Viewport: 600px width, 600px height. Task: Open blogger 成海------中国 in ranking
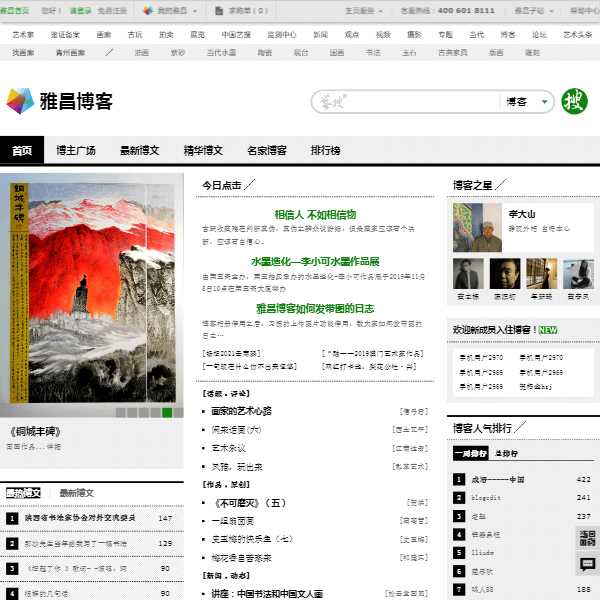498,479
